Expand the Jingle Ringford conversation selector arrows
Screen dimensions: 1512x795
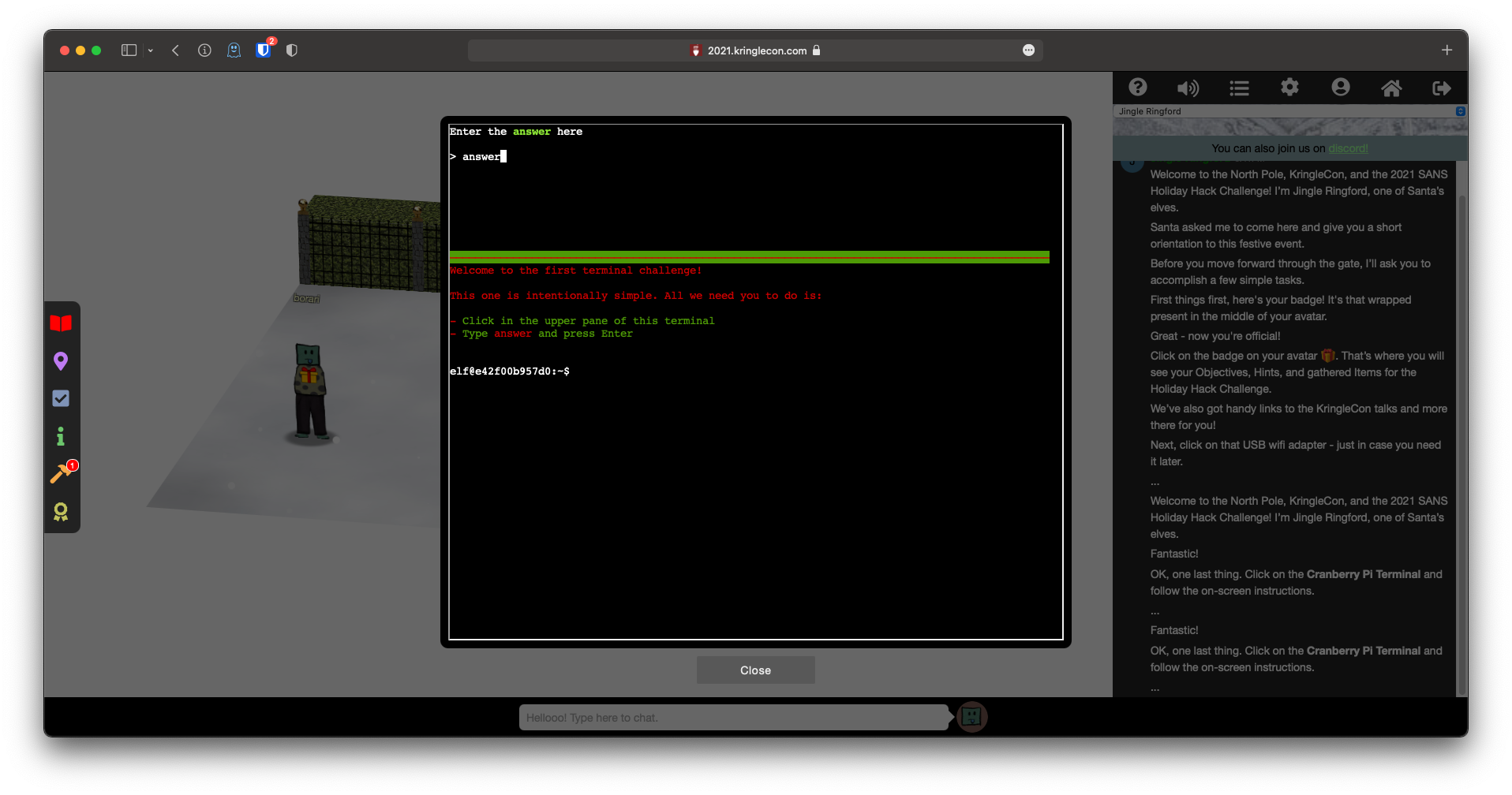1461,111
